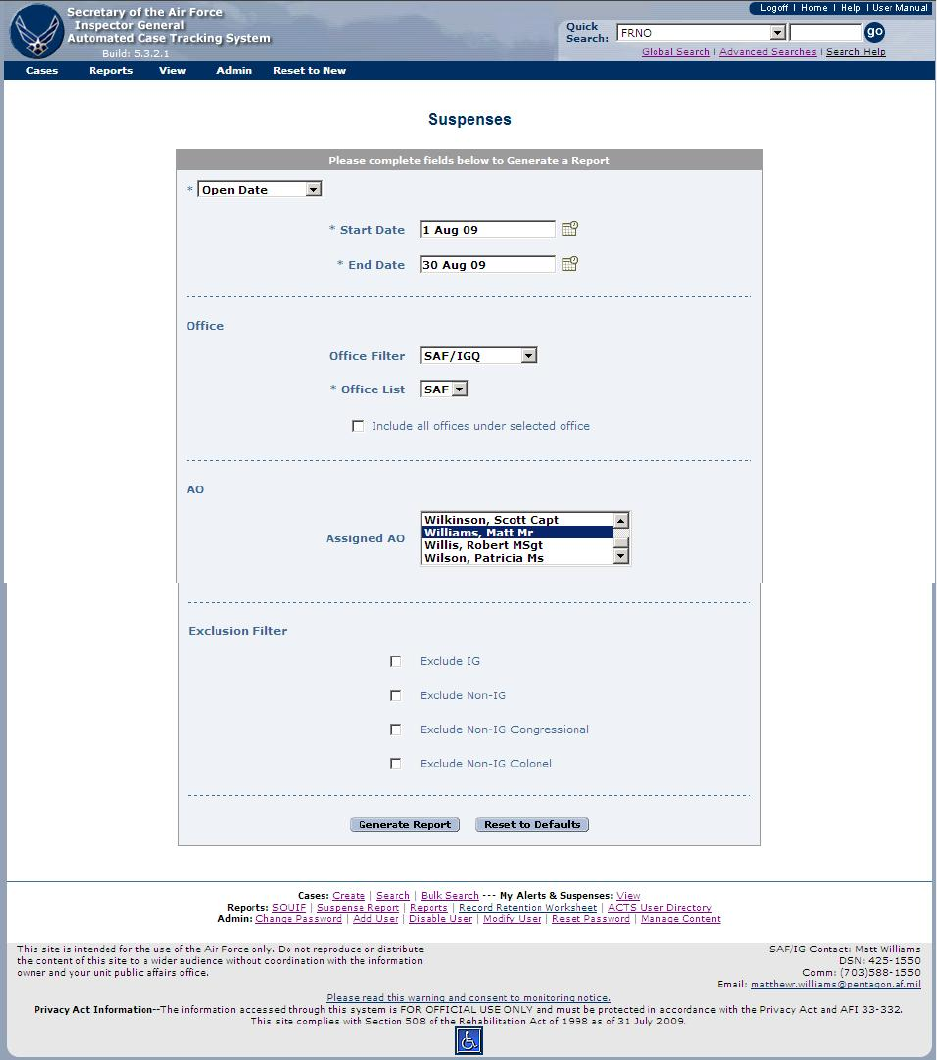Image resolution: width=937 pixels, height=1060 pixels.
Task: Open the Help link in header
Action: coord(850,8)
